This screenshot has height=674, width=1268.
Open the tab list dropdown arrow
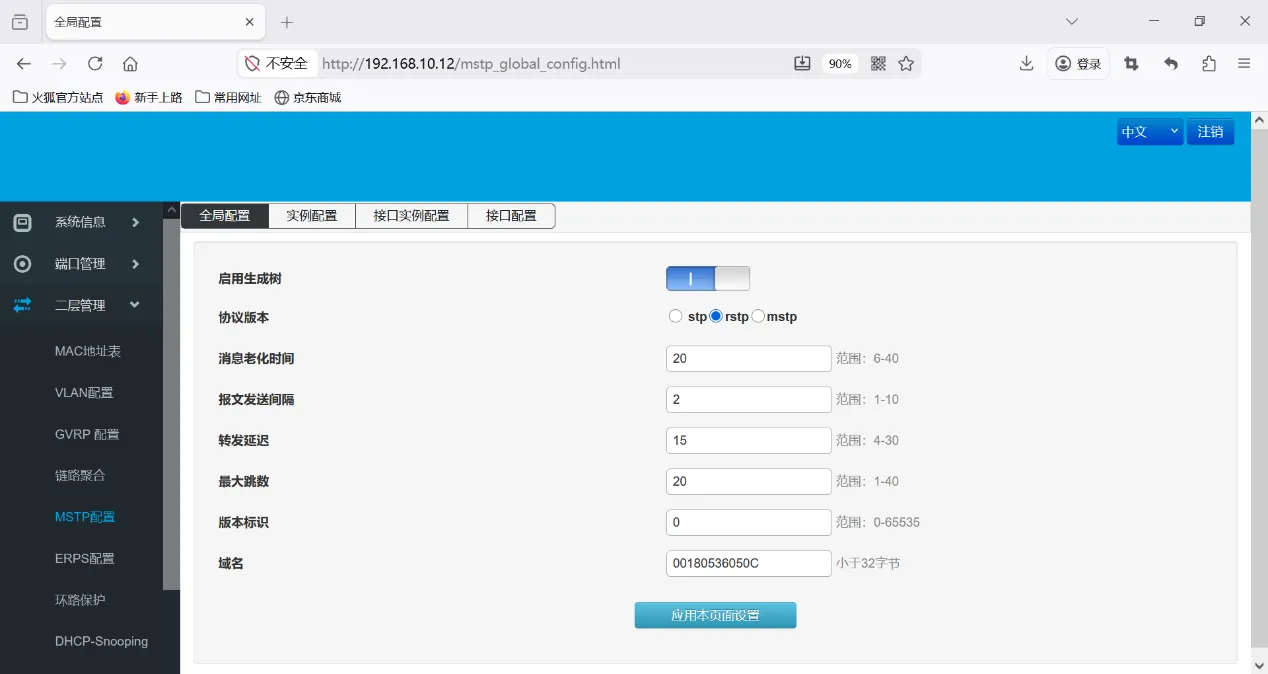pos(1072,22)
